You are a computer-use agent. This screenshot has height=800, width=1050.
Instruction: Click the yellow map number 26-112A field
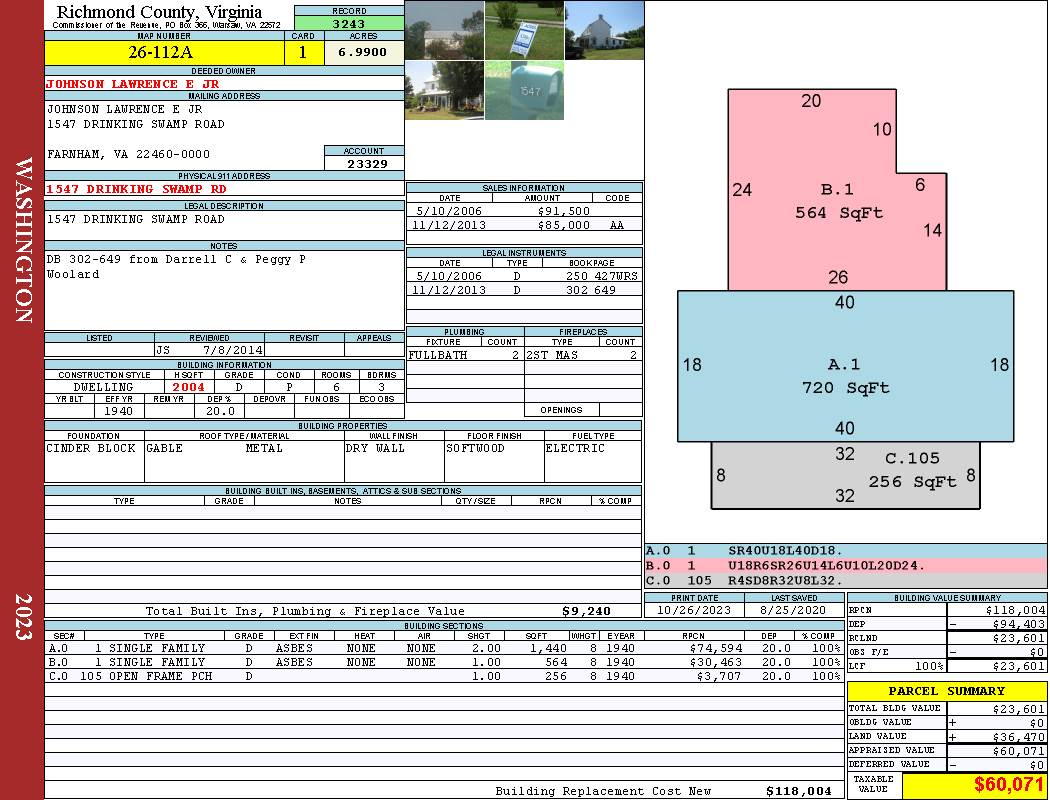point(164,52)
